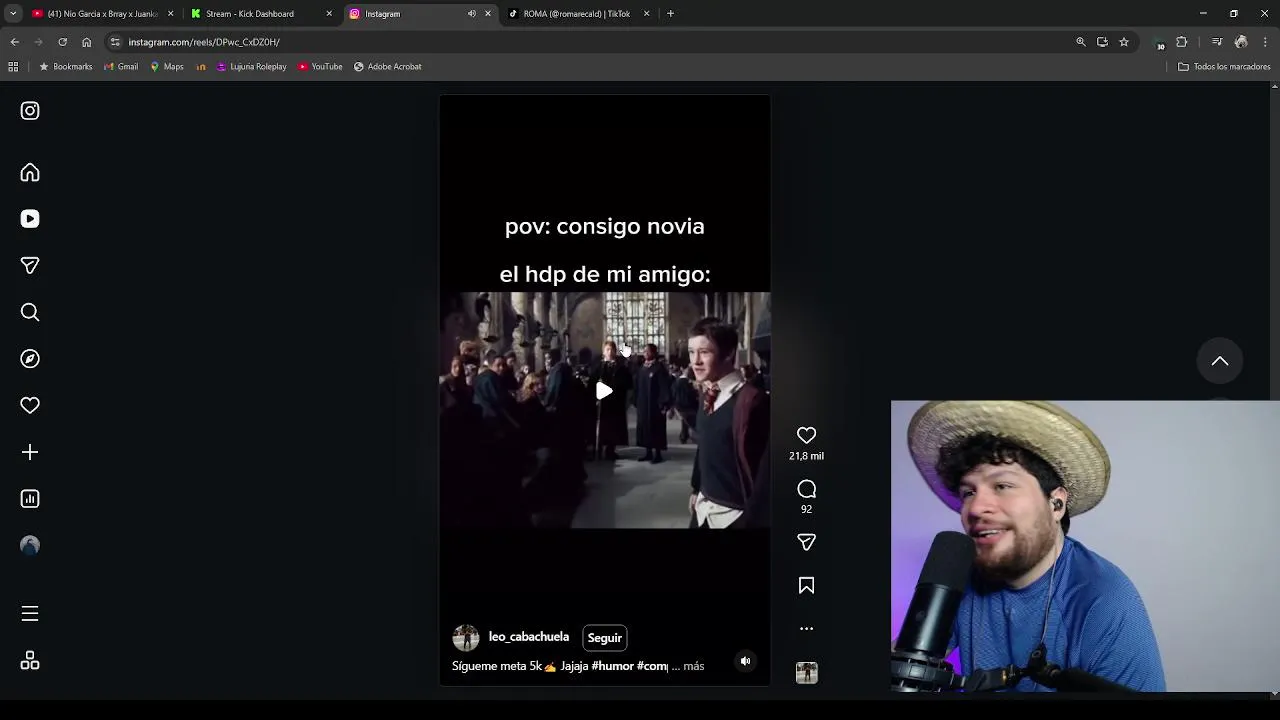Image resolution: width=1280 pixels, height=720 pixels.
Task: Close the ROMA TikTok tab
Action: coord(646,14)
